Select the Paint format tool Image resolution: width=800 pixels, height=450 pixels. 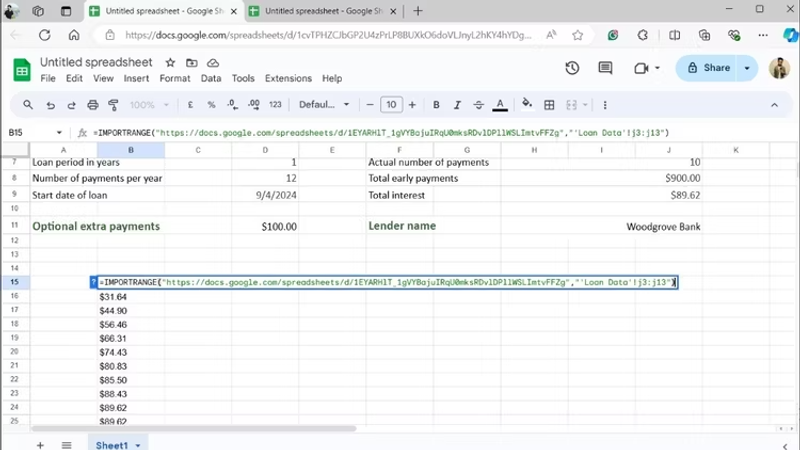[115, 105]
